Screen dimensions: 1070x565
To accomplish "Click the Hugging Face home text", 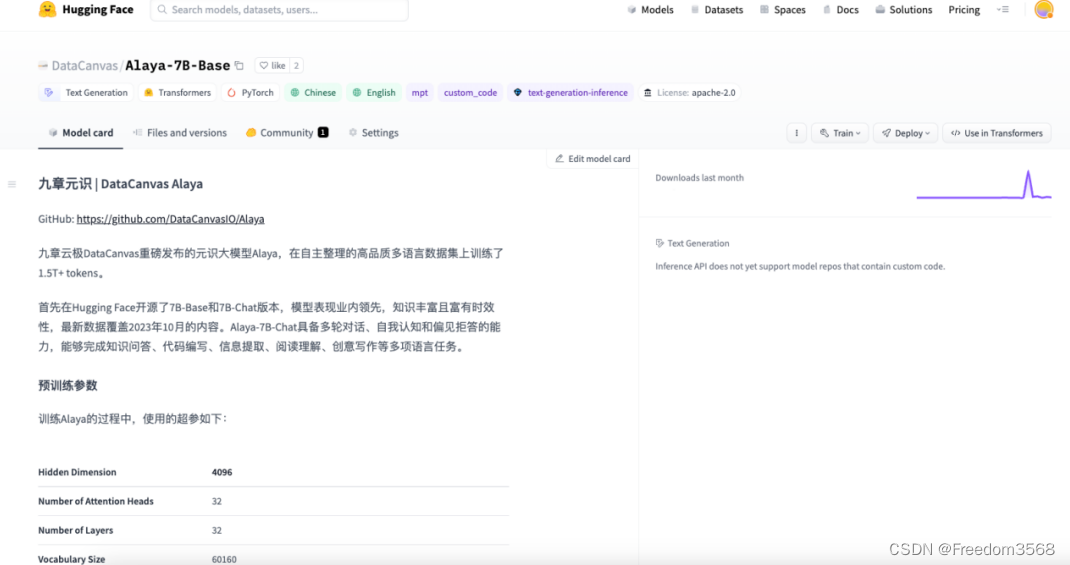I will [98, 10].
